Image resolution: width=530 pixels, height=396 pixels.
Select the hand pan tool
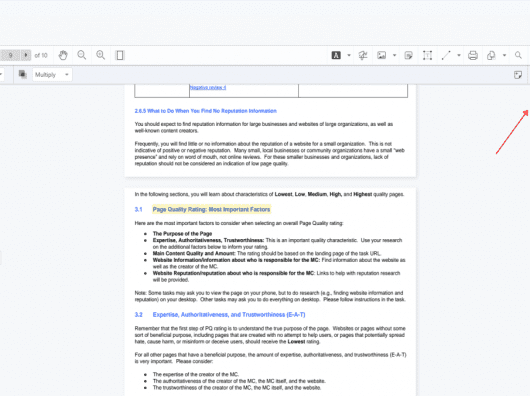click(x=63, y=55)
